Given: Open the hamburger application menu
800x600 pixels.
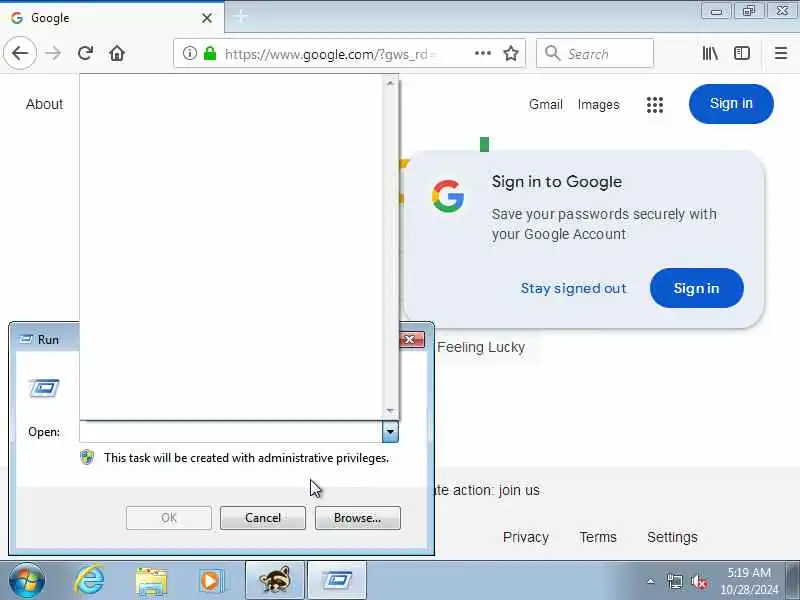Looking at the screenshot, I should coord(781,53).
